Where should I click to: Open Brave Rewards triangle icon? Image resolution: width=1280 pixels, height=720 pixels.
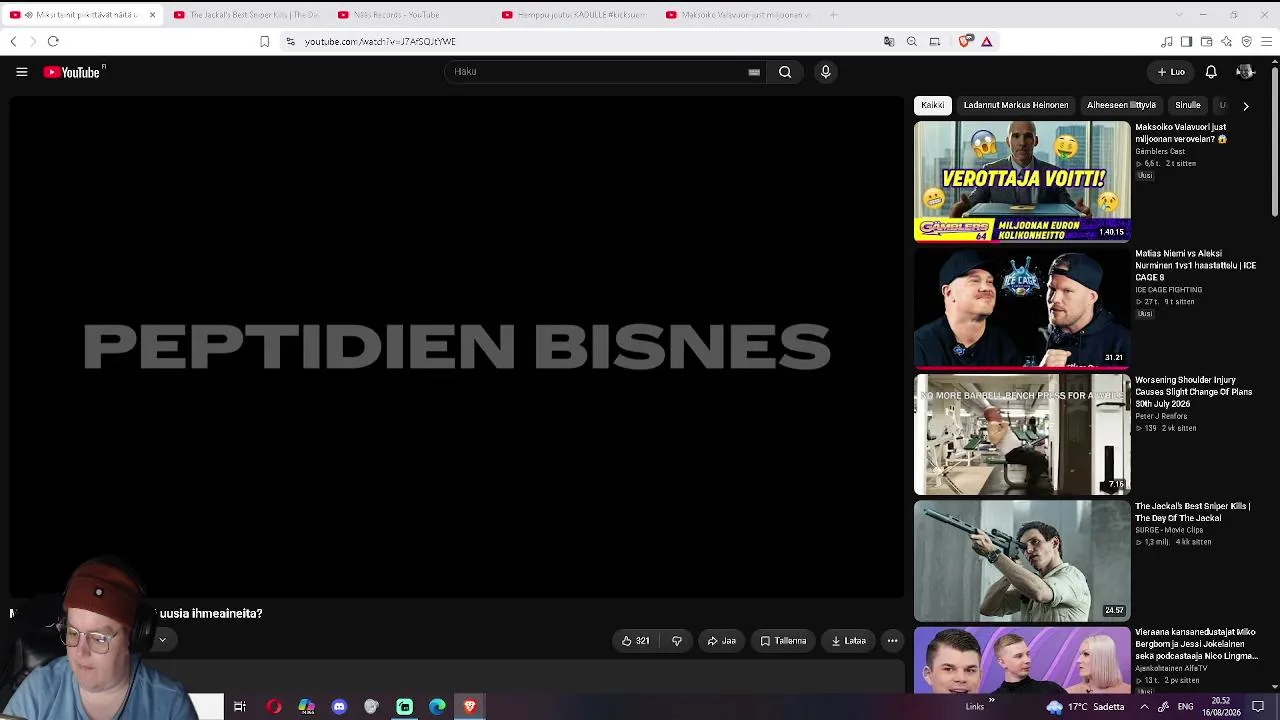pos(986,41)
